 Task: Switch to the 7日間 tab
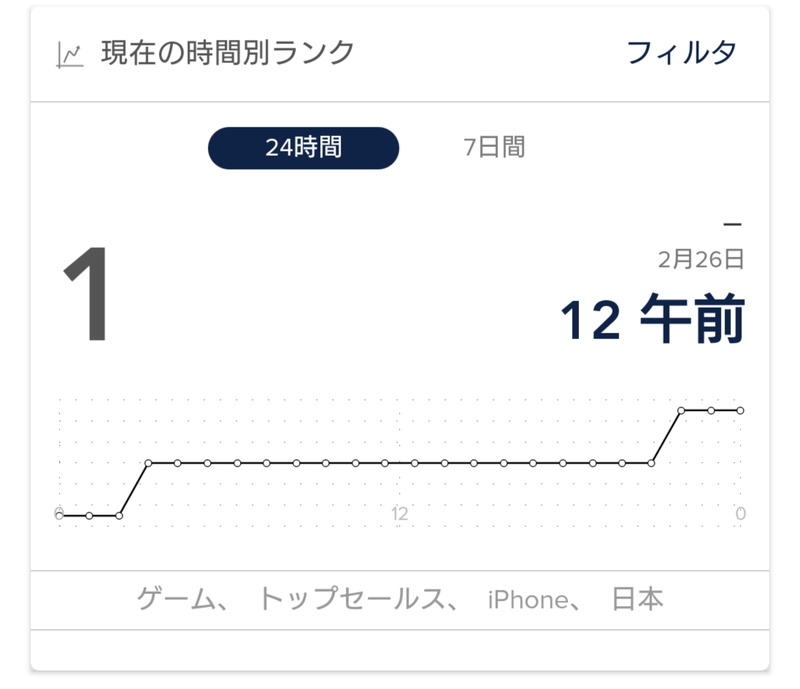click(494, 147)
